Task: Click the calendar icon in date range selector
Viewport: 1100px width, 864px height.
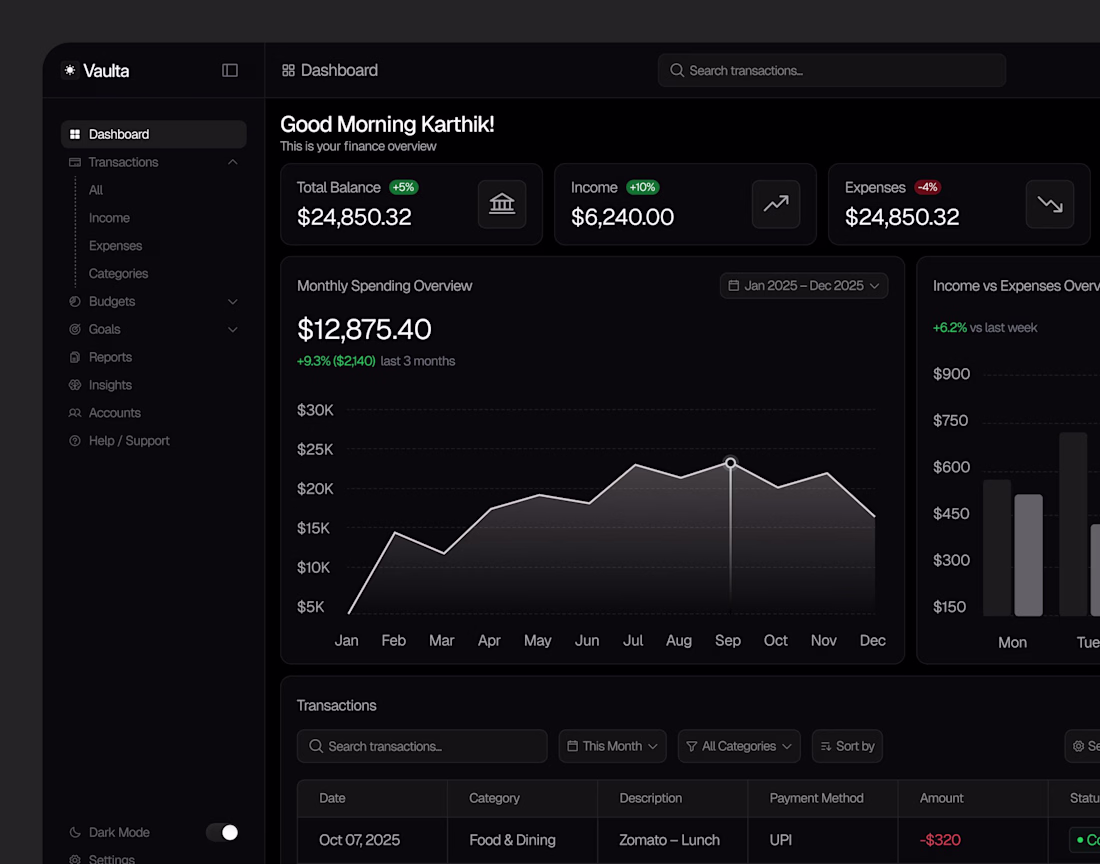Action: pyautogui.click(x=734, y=285)
